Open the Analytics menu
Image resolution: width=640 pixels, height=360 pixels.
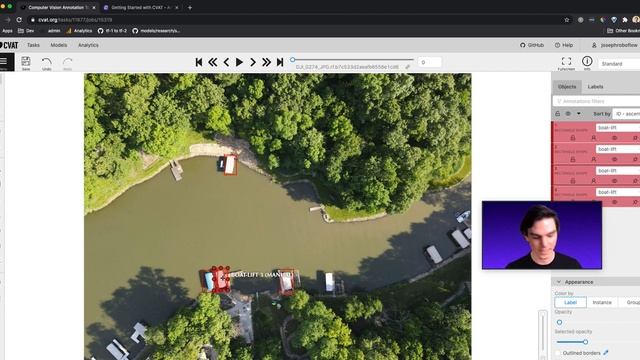88,45
